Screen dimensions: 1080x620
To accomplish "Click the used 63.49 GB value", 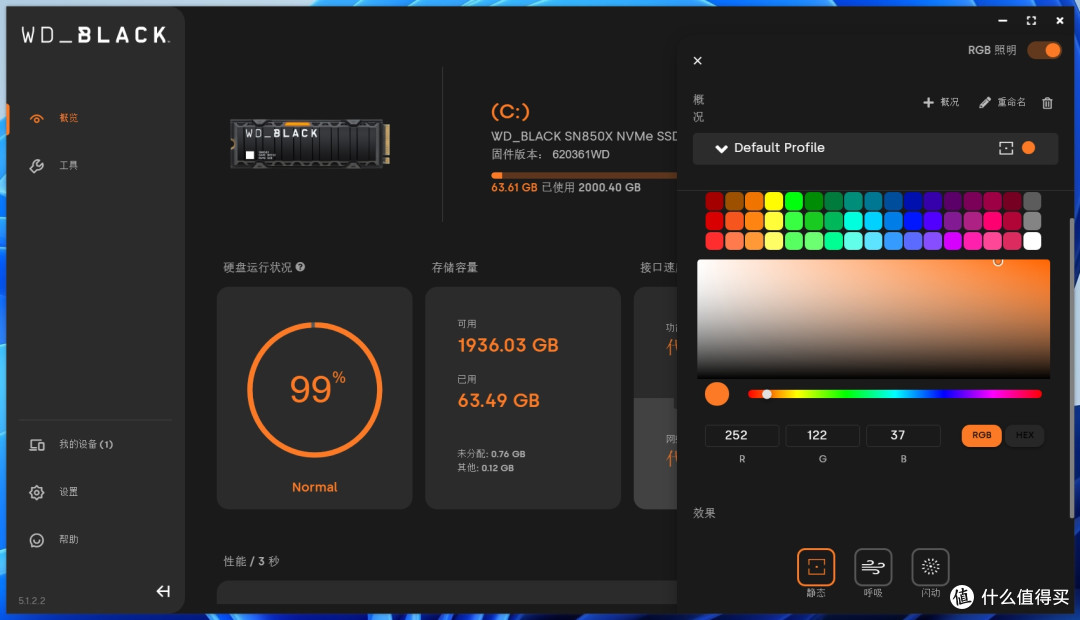I will coord(499,400).
